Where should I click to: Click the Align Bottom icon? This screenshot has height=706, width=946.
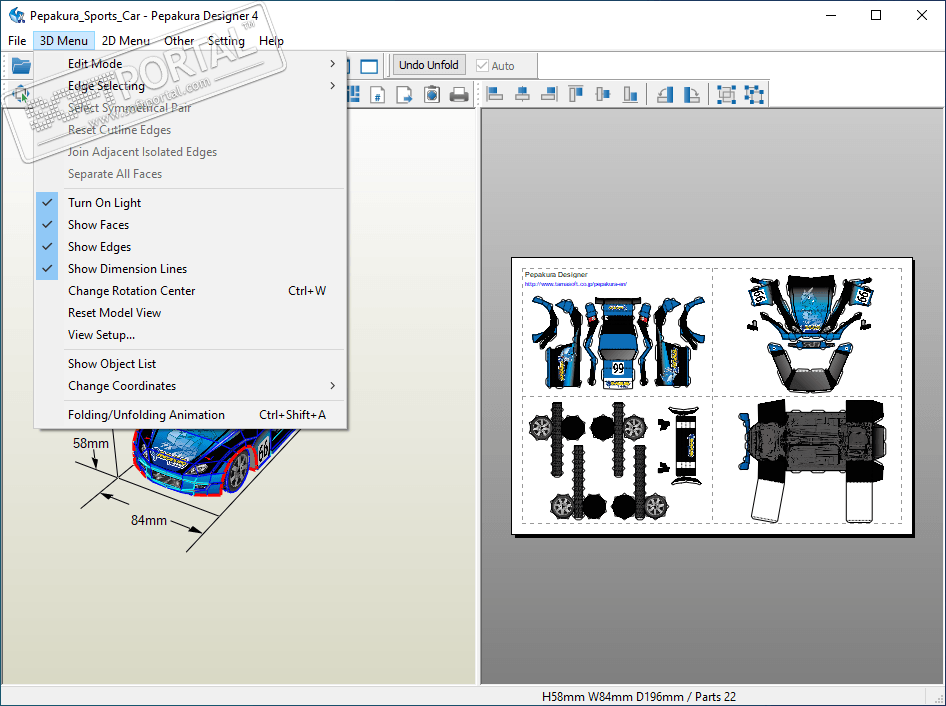630,94
